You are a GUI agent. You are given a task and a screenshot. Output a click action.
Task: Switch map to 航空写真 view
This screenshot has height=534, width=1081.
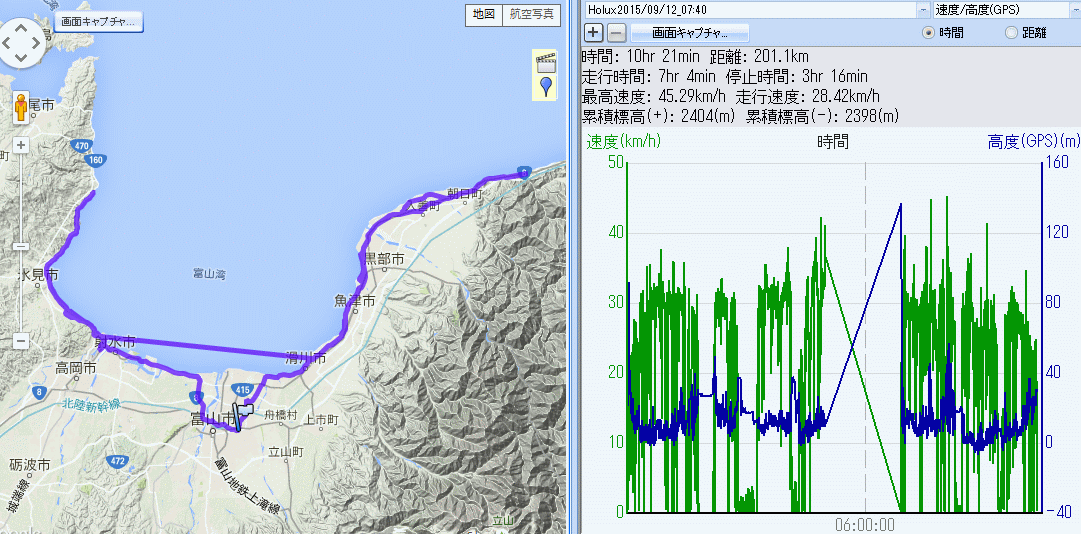[x=530, y=14]
